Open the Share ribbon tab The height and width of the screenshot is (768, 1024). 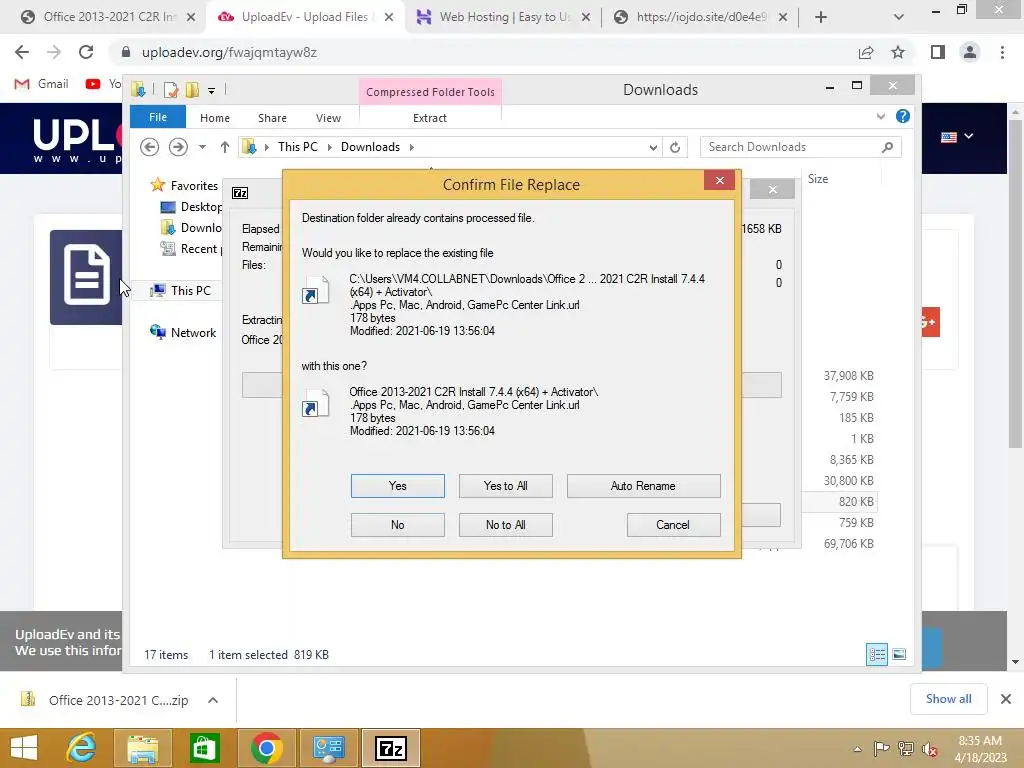tap(272, 118)
